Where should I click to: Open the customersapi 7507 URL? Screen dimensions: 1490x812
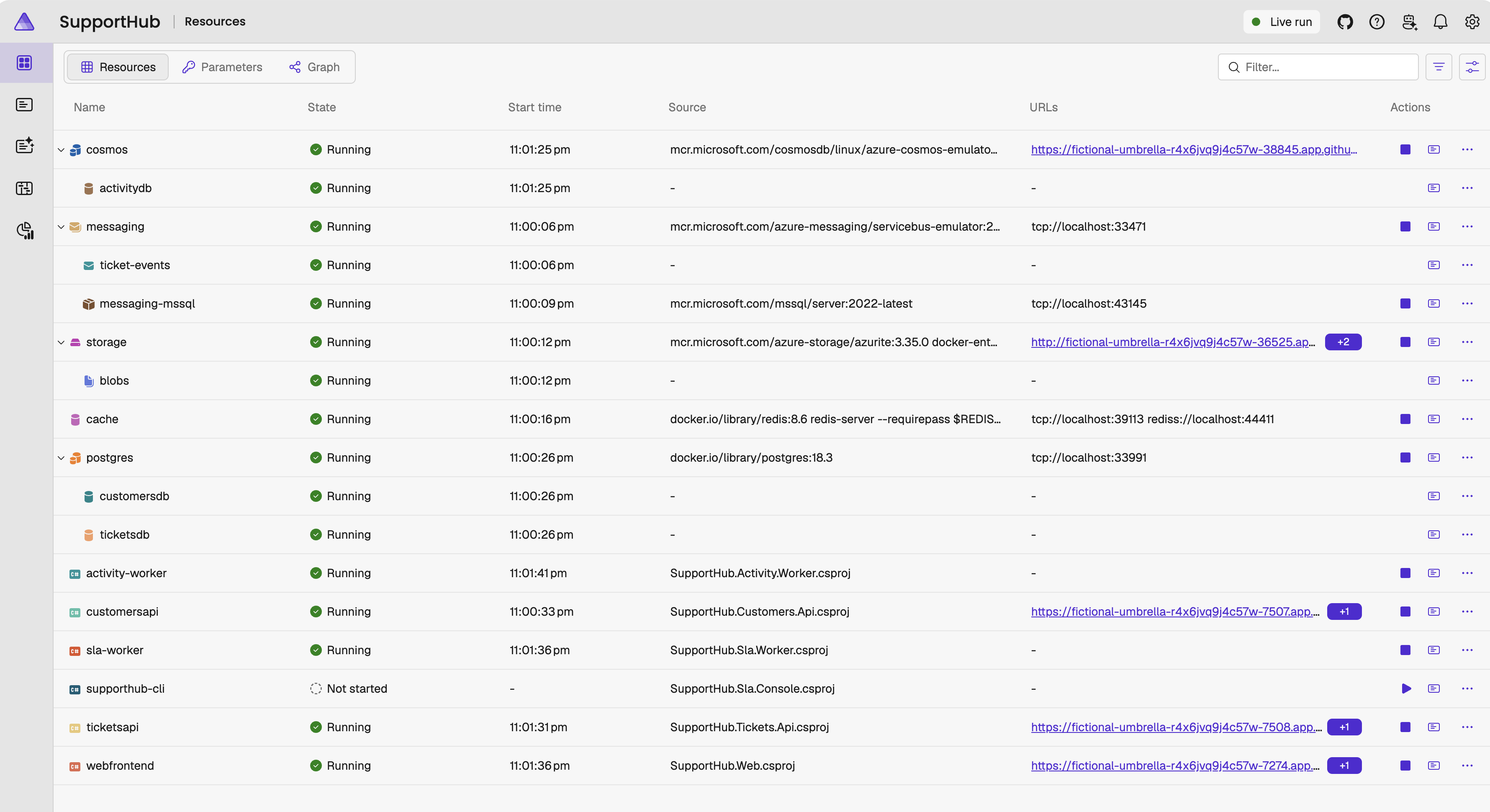tap(1175, 612)
